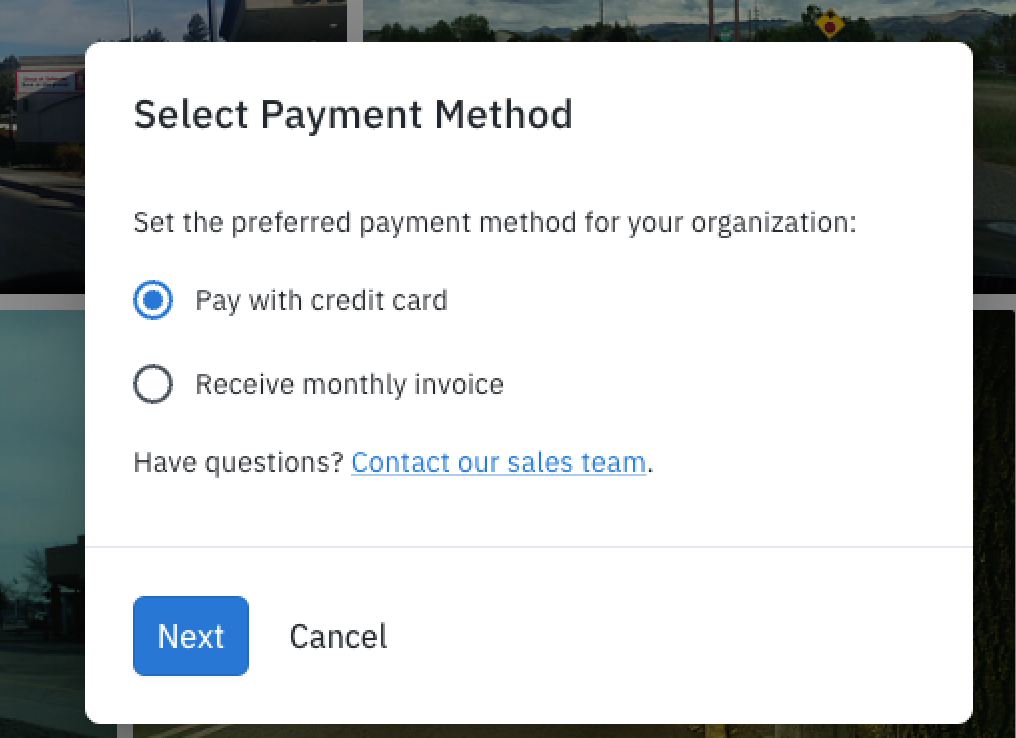Open the "Contact our sales team" link
The width and height of the screenshot is (1016, 738).
point(498,463)
